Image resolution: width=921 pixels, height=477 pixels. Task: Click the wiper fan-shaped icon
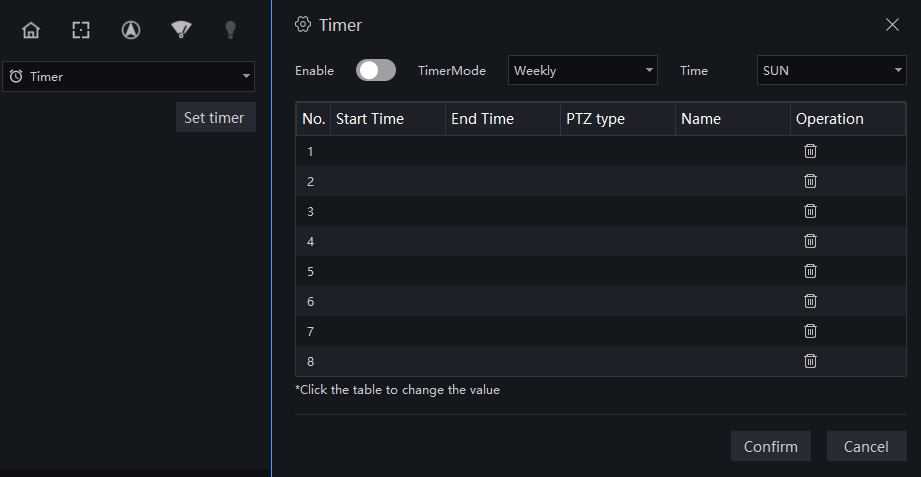click(181, 30)
